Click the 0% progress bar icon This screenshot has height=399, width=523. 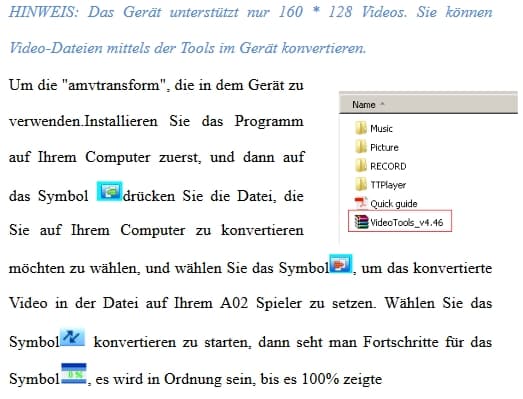[74, 374]
